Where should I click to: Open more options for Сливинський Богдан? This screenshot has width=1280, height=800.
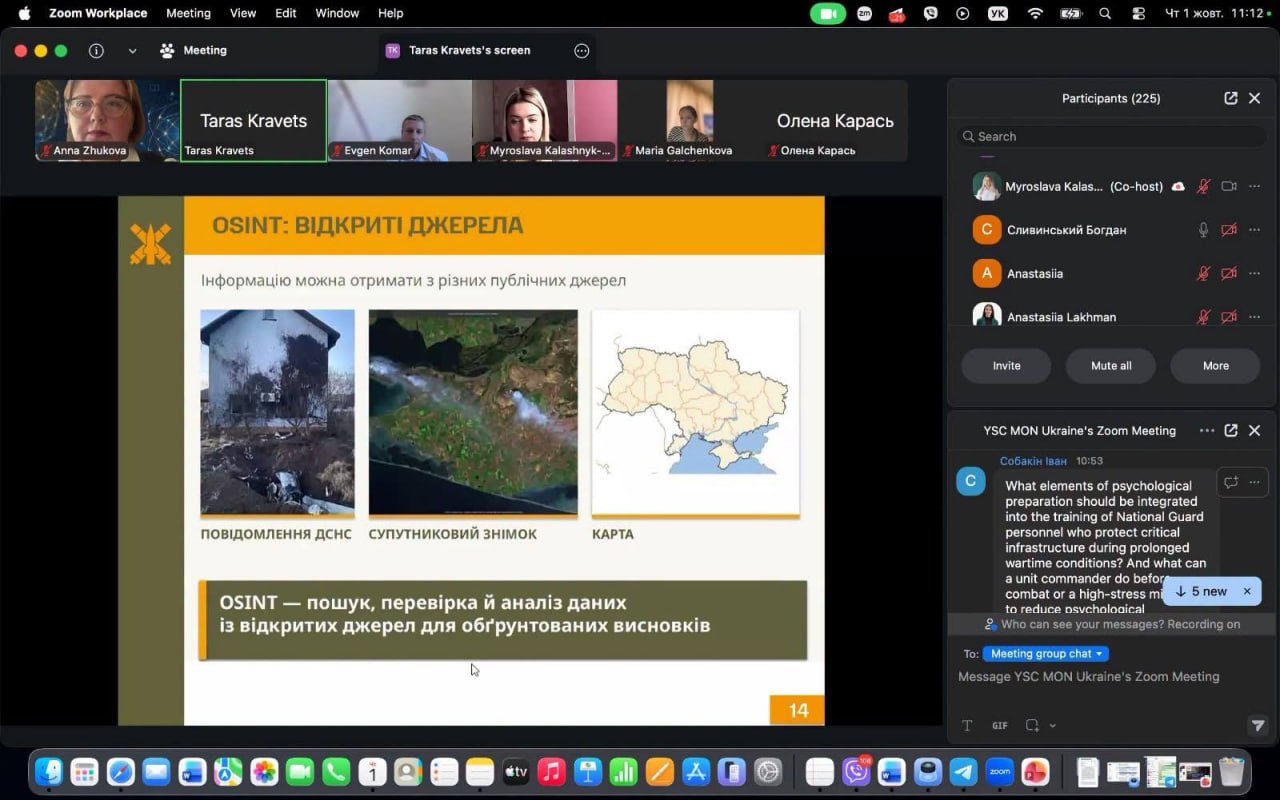pos(1254,230)
